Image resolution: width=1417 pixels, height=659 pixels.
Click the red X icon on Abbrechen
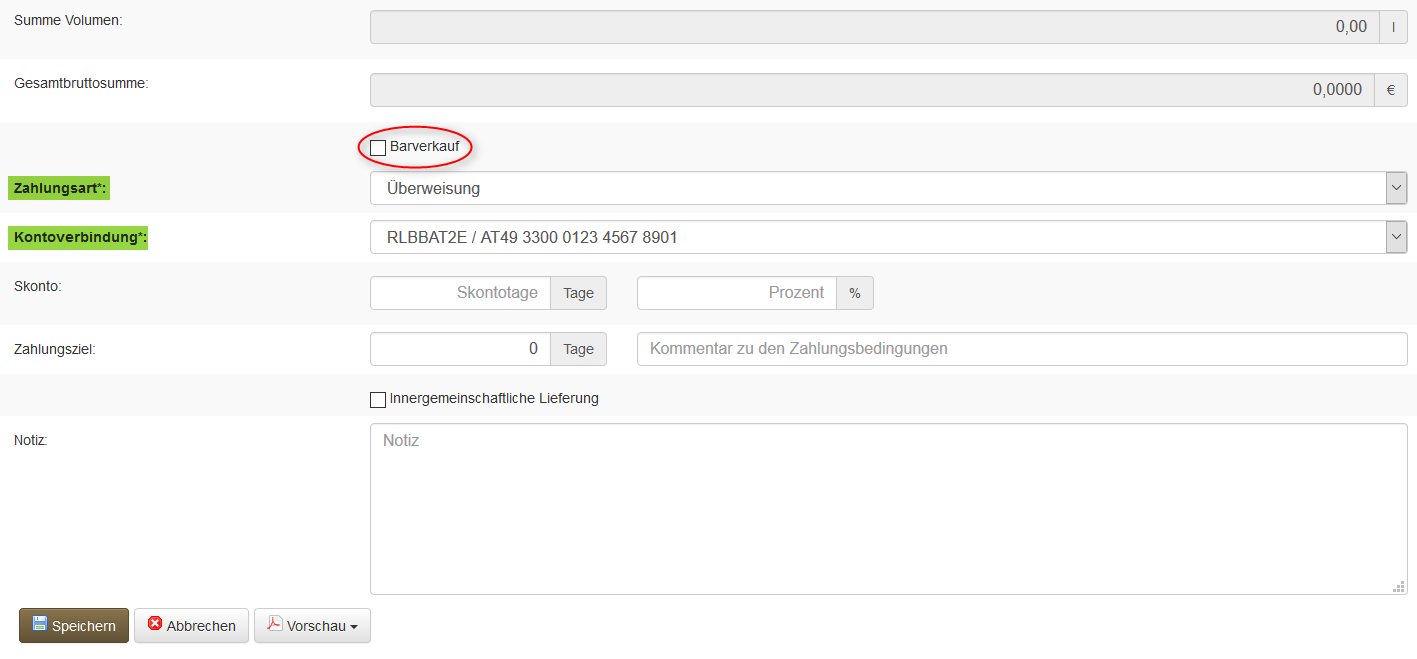[155, 624]
